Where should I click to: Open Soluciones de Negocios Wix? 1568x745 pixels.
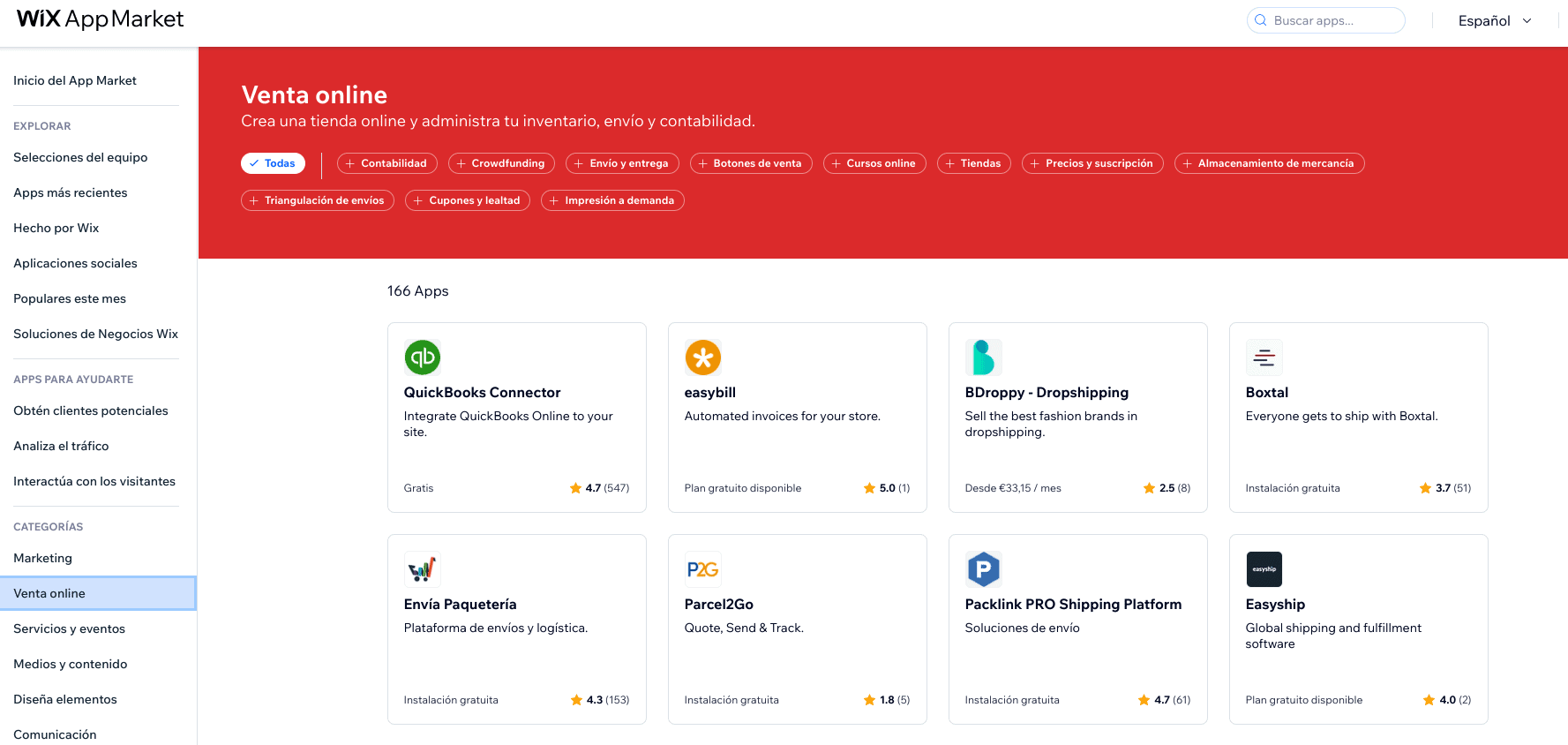(x=95, y=334)
